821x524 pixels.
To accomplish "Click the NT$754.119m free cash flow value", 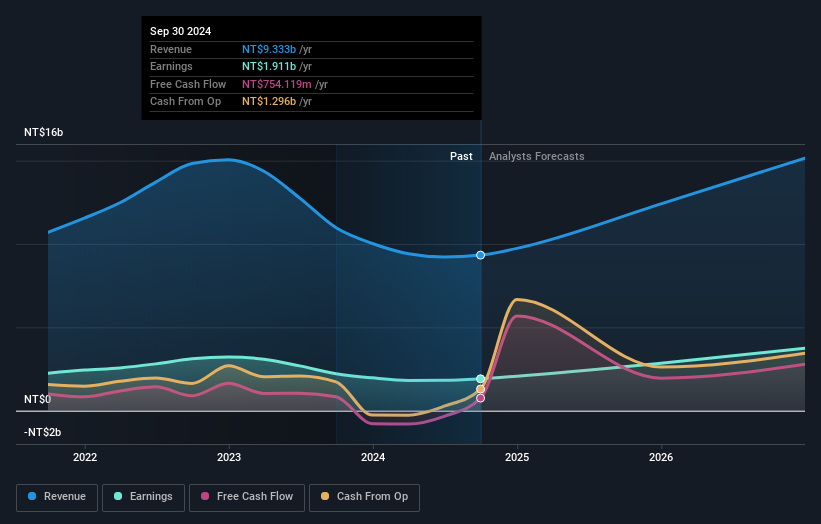I will click(x=276, y=84).
